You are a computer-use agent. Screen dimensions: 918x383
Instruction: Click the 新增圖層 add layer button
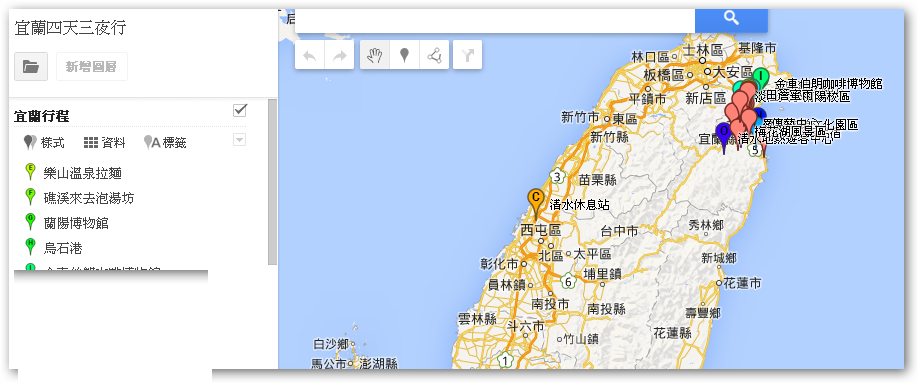click(x=92, y=67)
